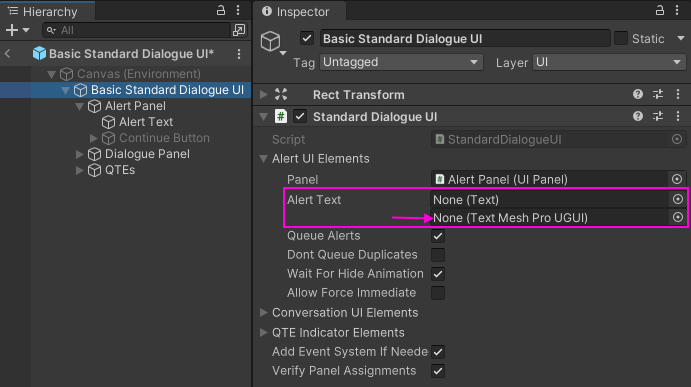Toggle Queue Alerts checkbox
The image size is (691, 387).
(438, 236)
